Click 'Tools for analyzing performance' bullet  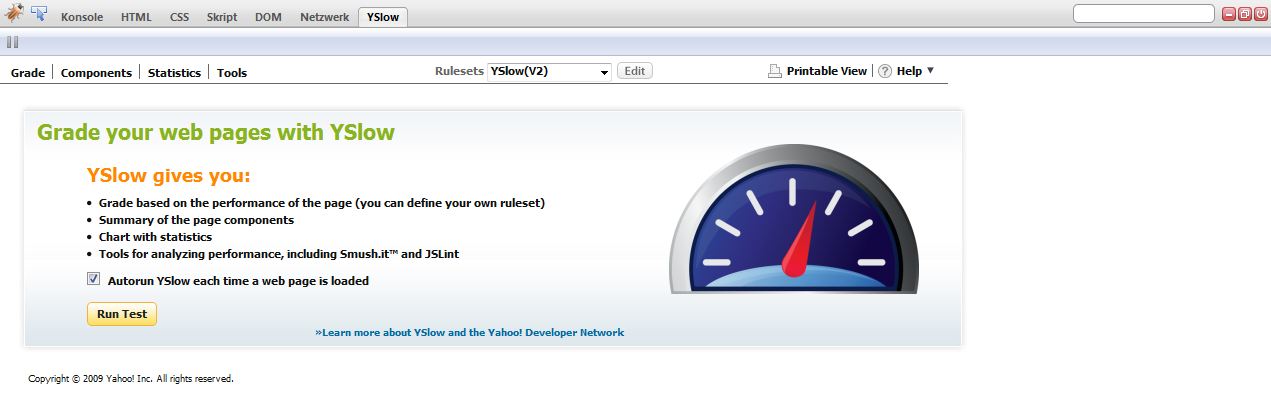(279, 254)
